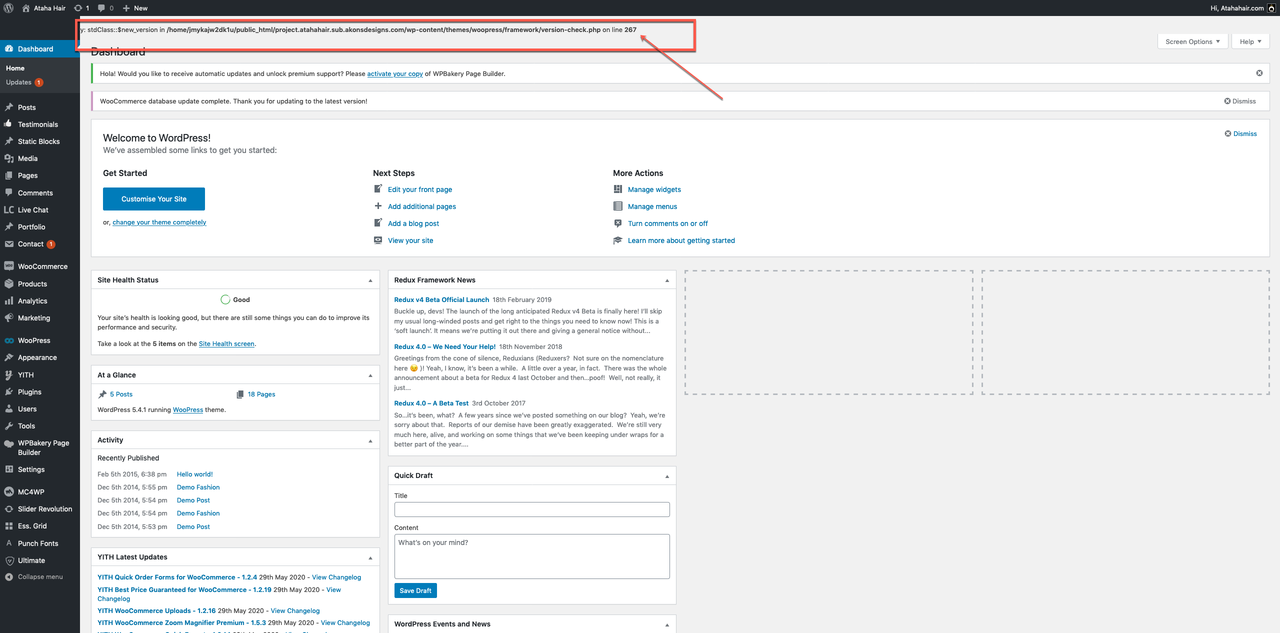This screenshot has height=633, width=1280.
Task: Open the Posts menu pin icon
Action: coord(9,107)
